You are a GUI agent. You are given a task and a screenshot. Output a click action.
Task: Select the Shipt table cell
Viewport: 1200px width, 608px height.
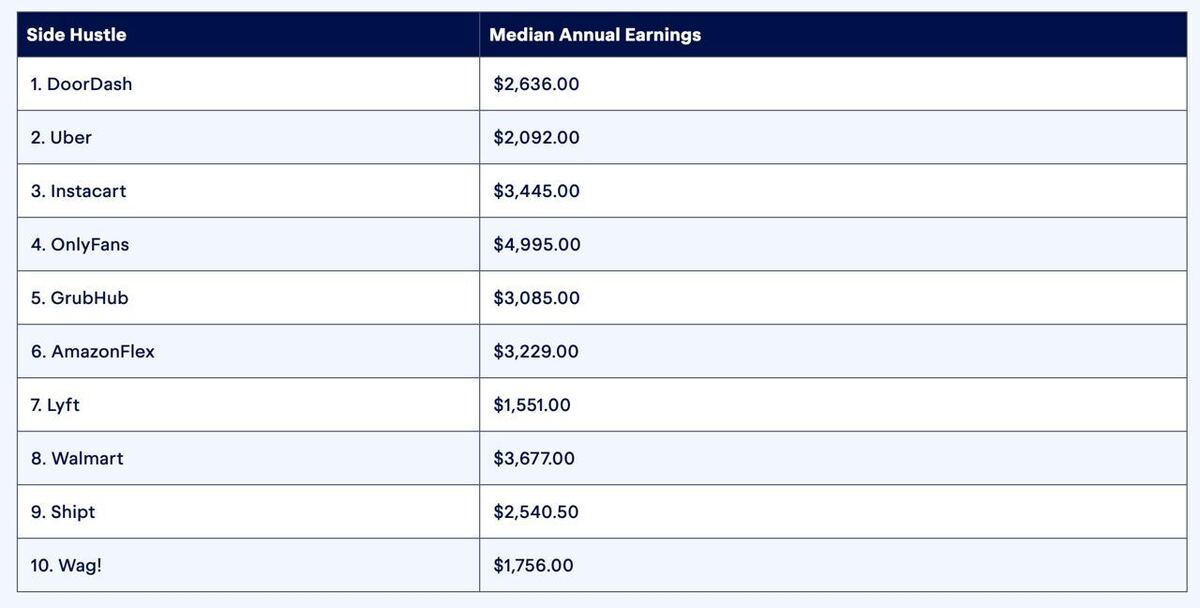point(62,512)
